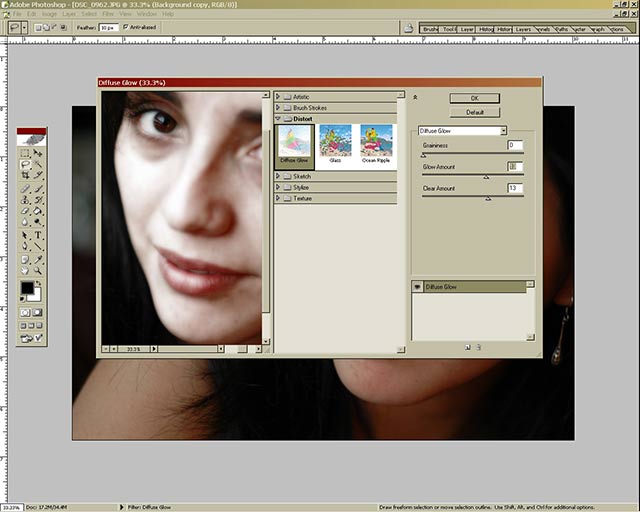Select the Blur tool
This screenshot has height=512, width=640.
tap(25, 222)
